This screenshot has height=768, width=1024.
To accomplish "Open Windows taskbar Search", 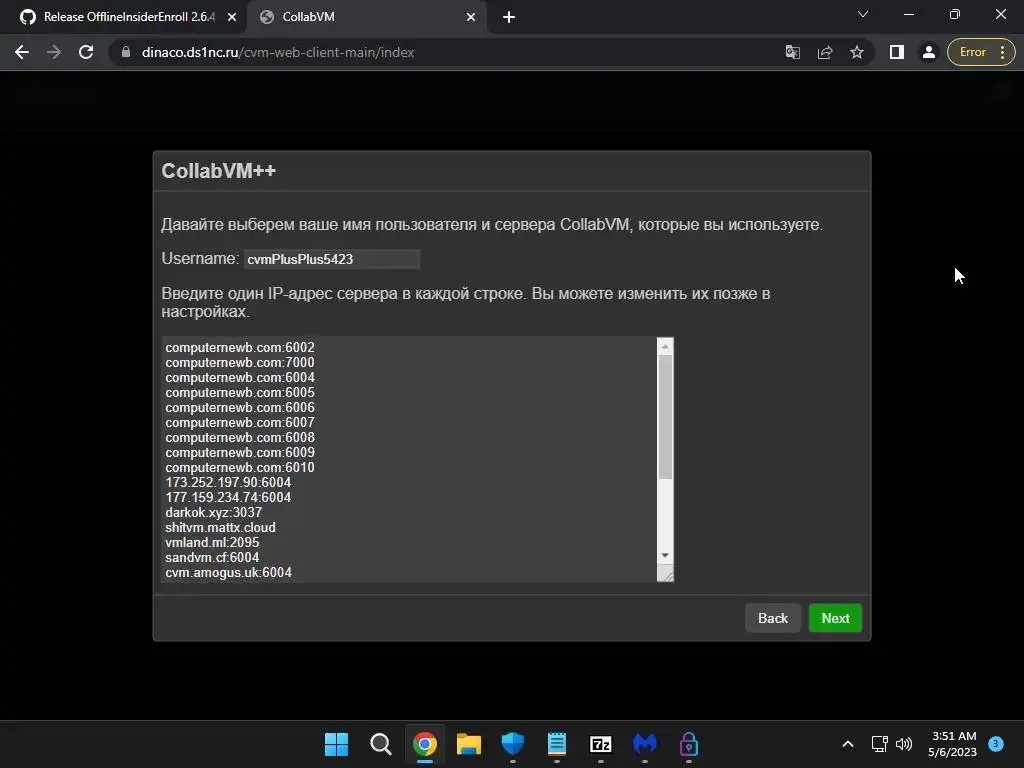I will 380,744.
